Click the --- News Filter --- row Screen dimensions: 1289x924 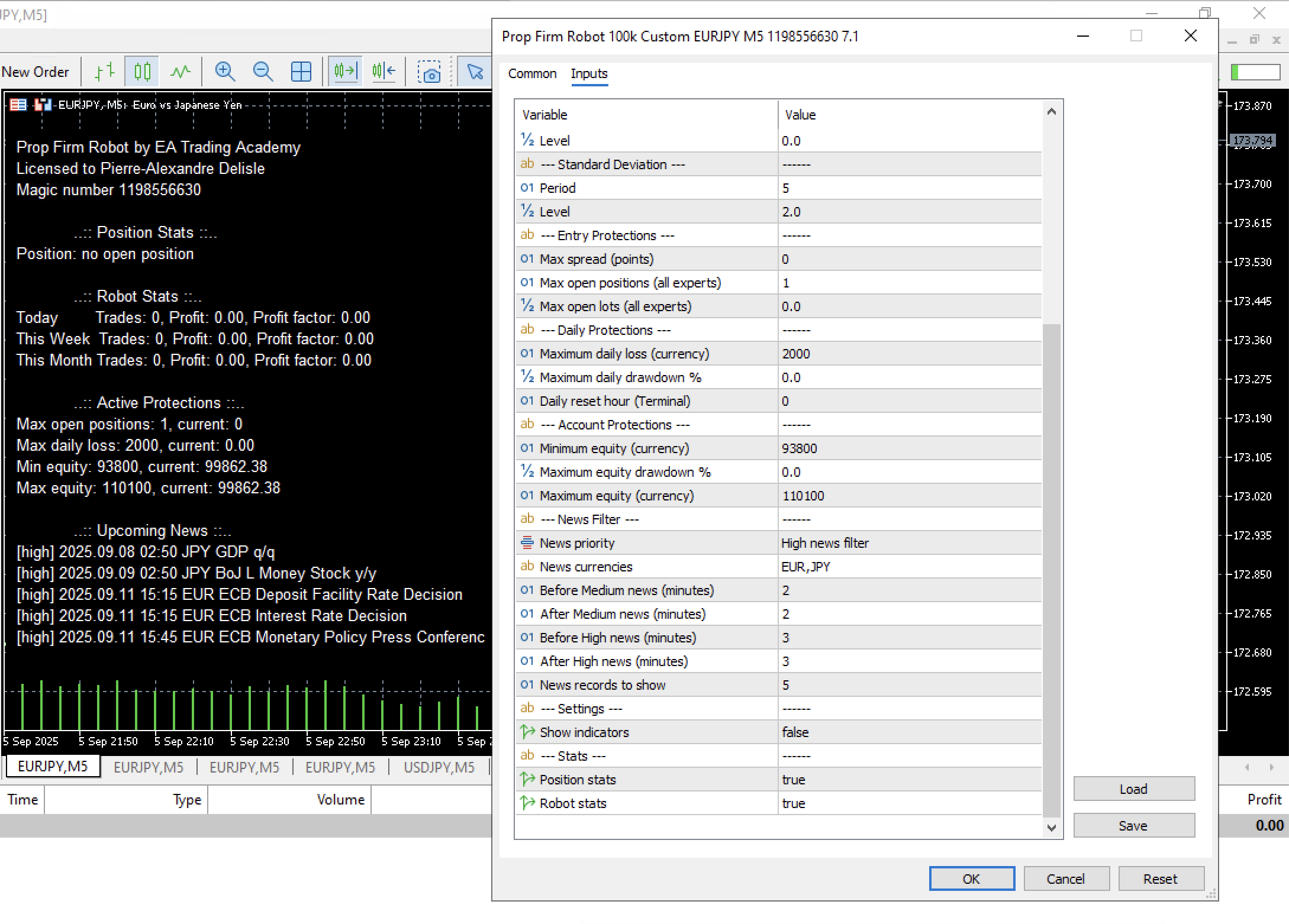778,519
